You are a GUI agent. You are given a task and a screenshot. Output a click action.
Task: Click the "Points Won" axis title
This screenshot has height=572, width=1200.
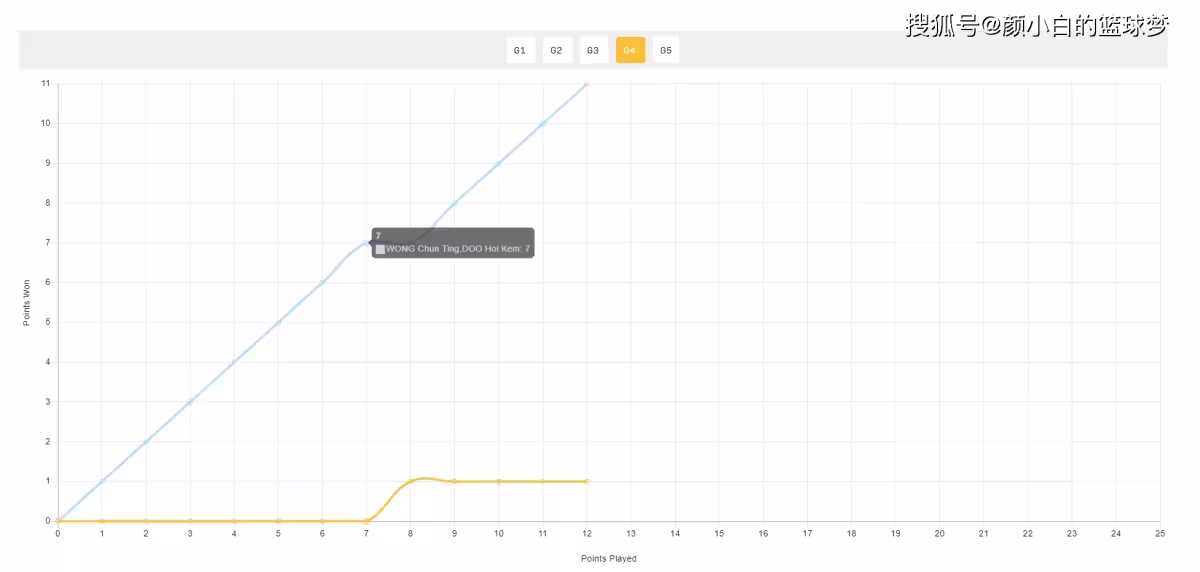26,302
